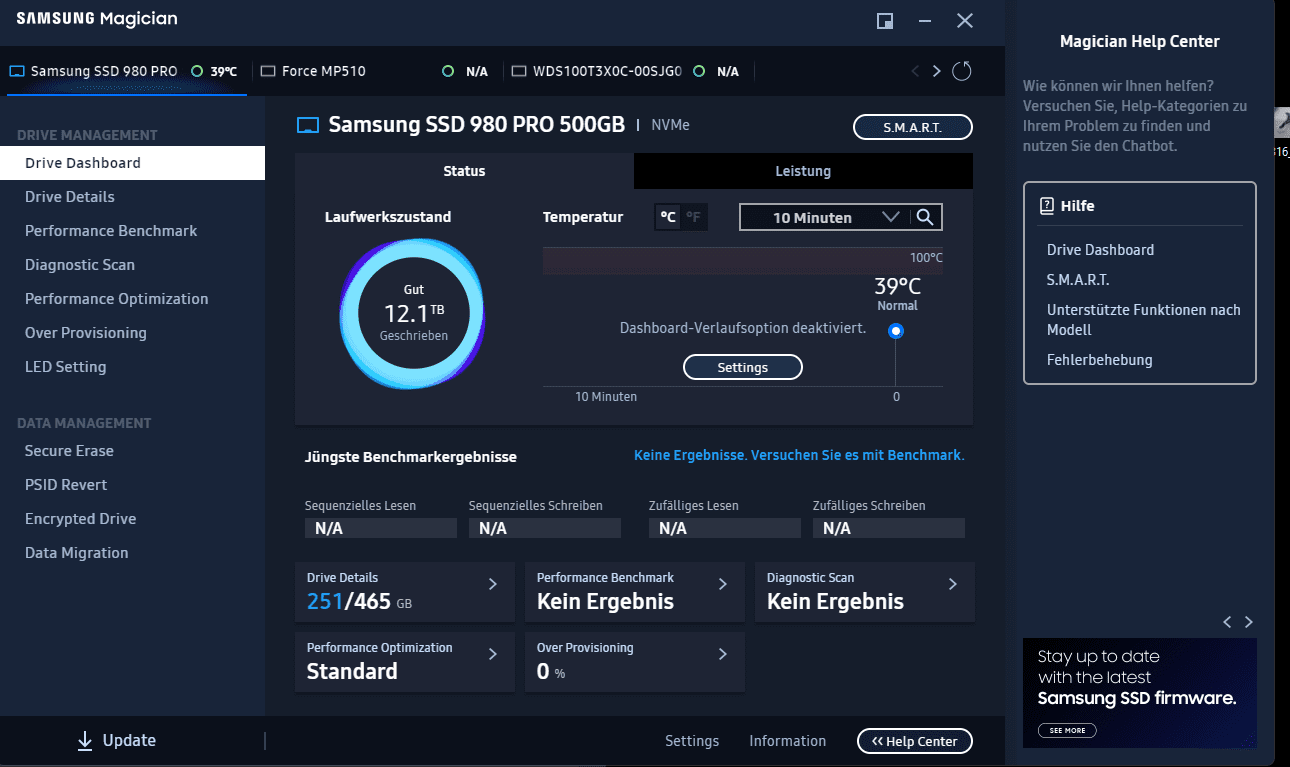Click the blue temperature graph marker dot
Screen dimensions: 1290x767
(x=896, y=331)
